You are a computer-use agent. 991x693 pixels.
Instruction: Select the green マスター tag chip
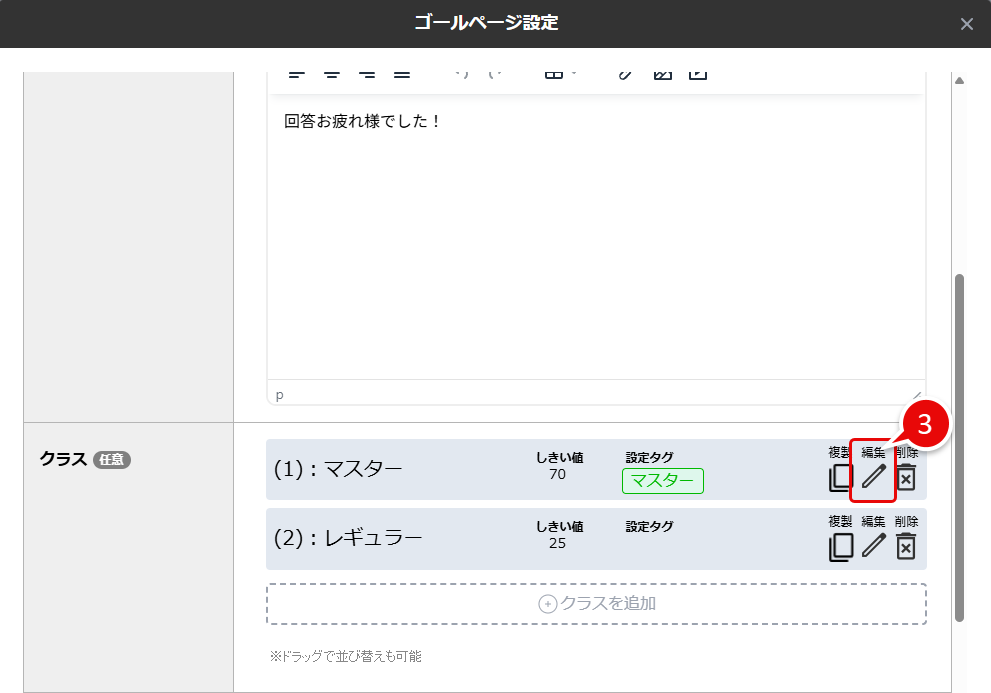coord(663,481)
